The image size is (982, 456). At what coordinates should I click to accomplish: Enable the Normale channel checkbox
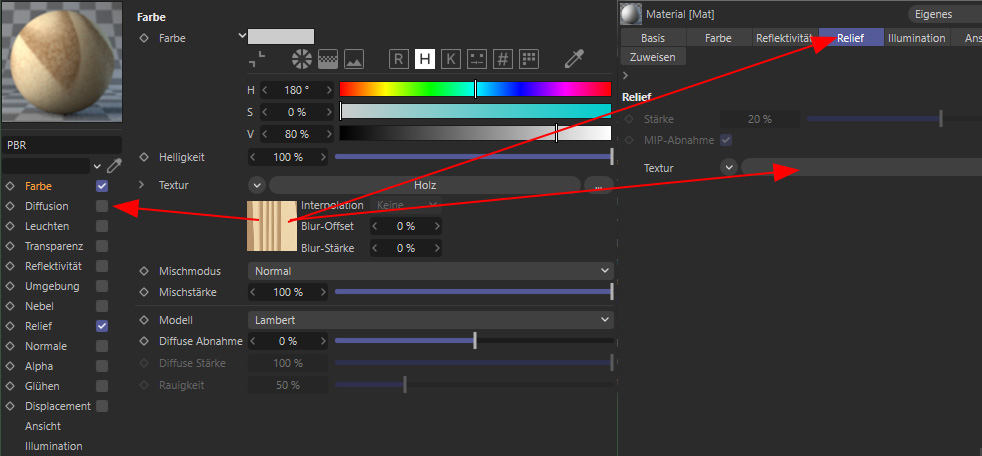point(102,346)
